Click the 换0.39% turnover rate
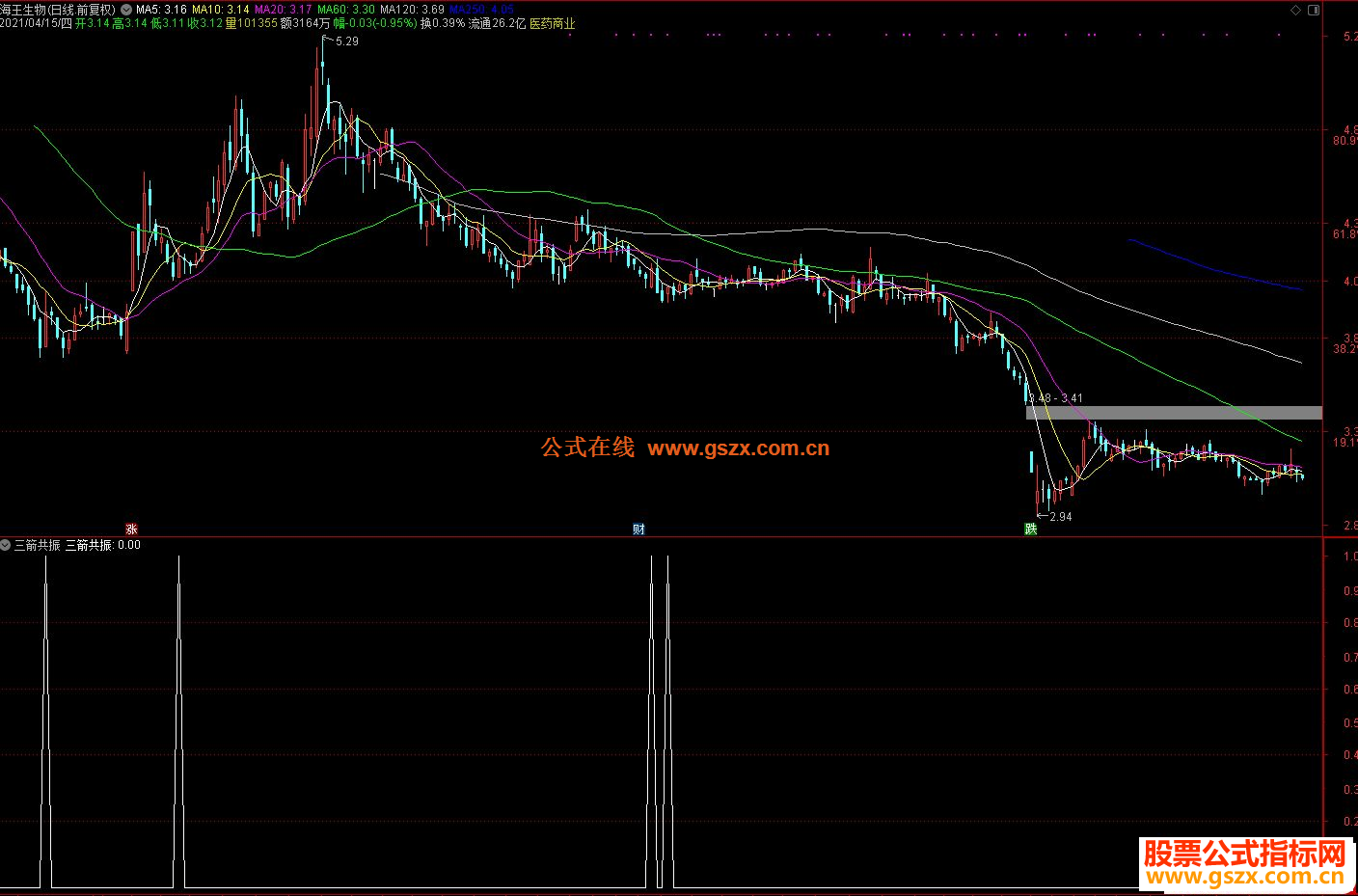 click(442, 23)
